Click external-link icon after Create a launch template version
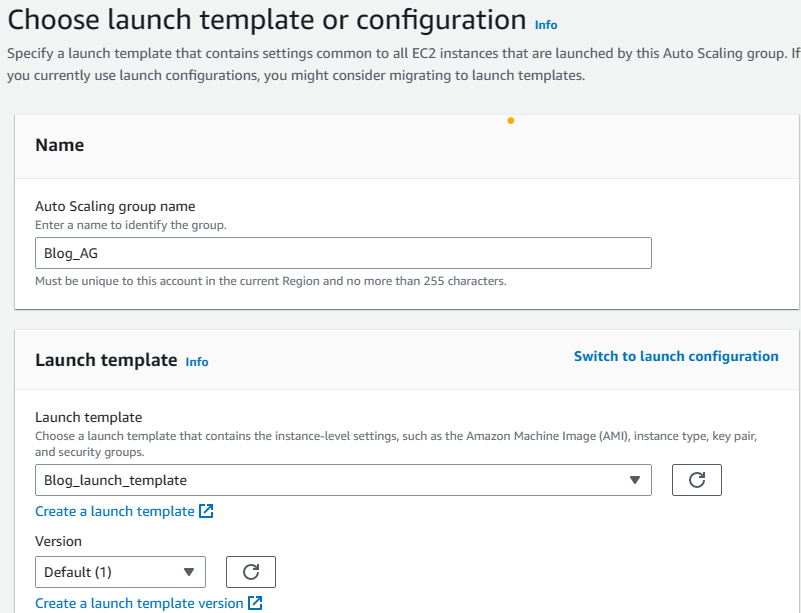Image resolution: width=801 pixels, height=613 pixels. [x=255, y=603]
